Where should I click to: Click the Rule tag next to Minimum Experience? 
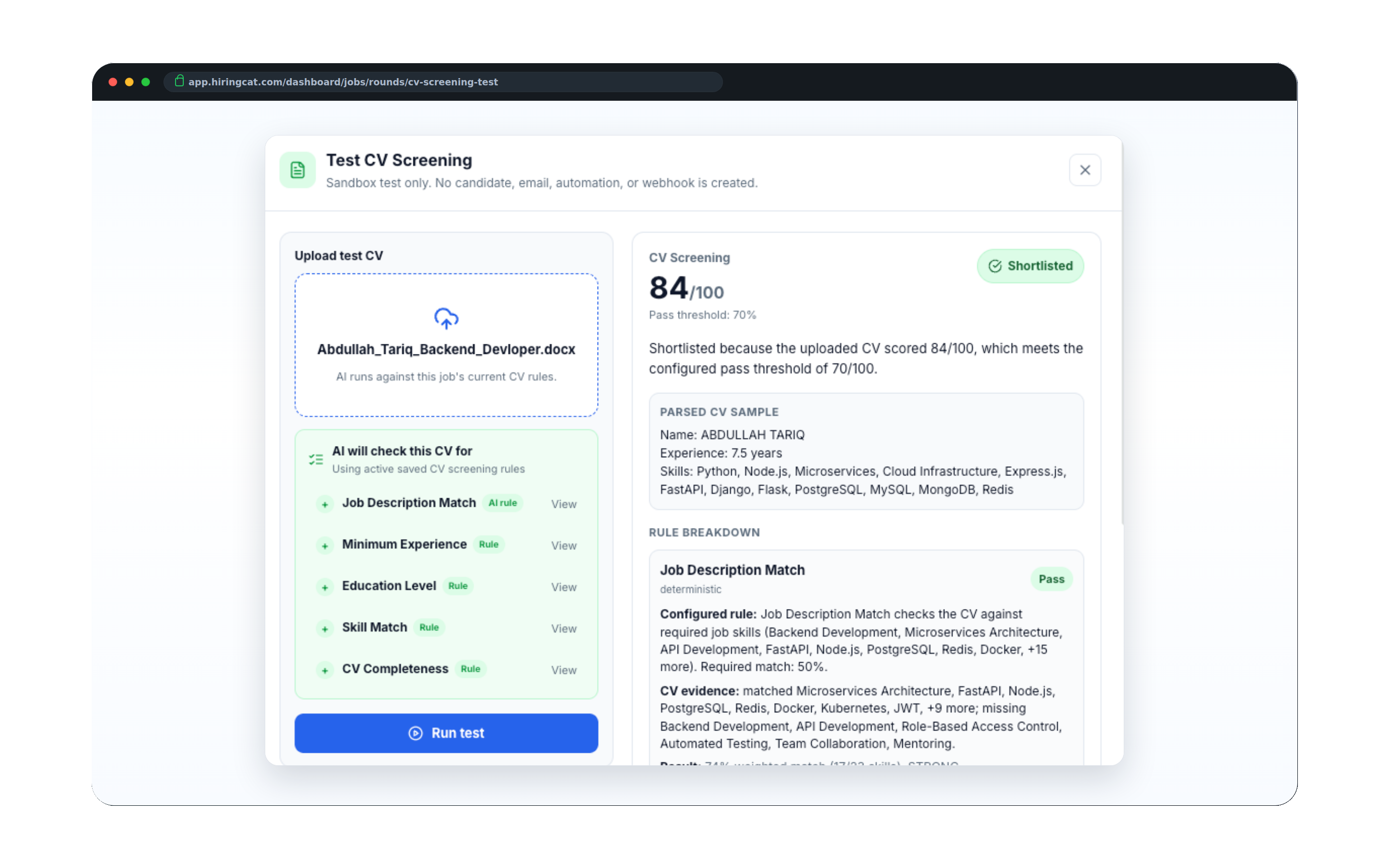point(489,544)
